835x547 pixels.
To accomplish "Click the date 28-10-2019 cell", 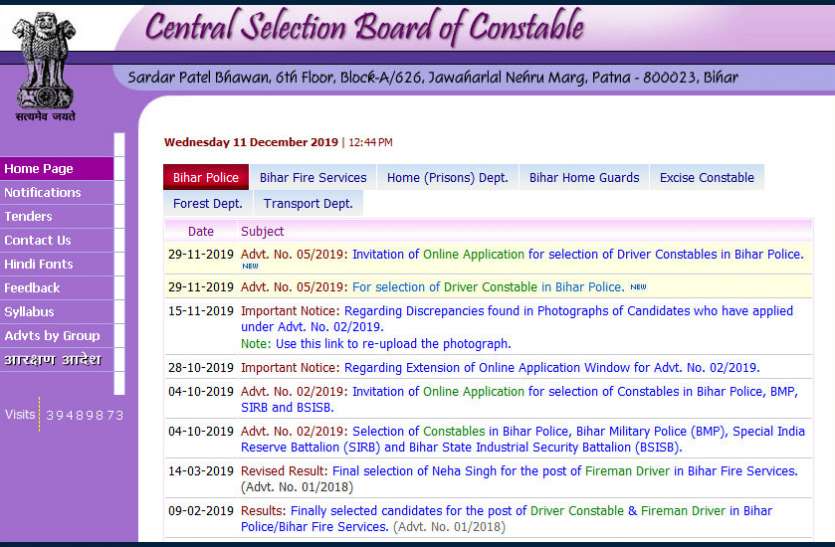I will [x=201, y=368].
